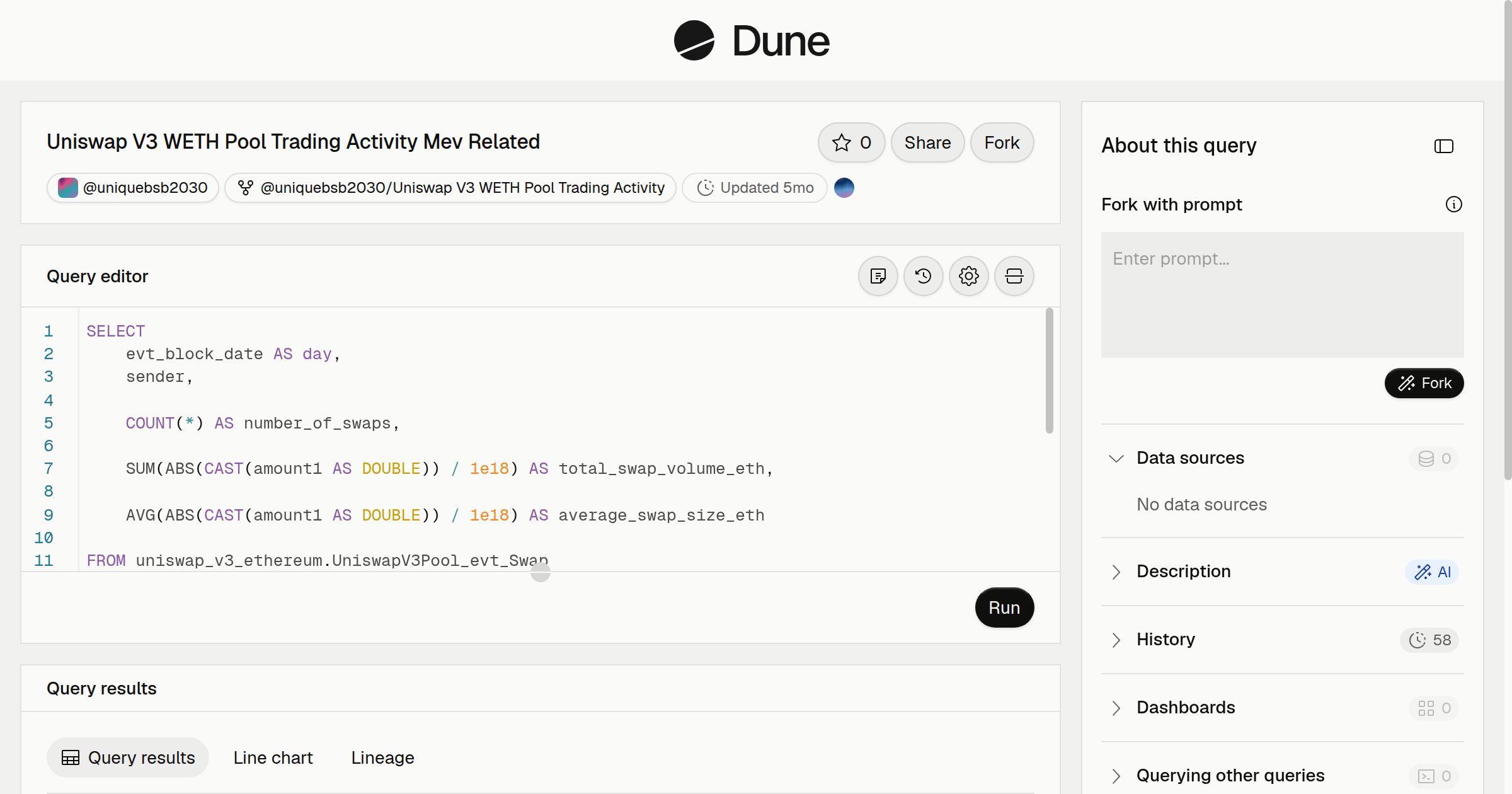Open query settings gear icon
The width and height of the screenshot is (1512, 794).
968,276
